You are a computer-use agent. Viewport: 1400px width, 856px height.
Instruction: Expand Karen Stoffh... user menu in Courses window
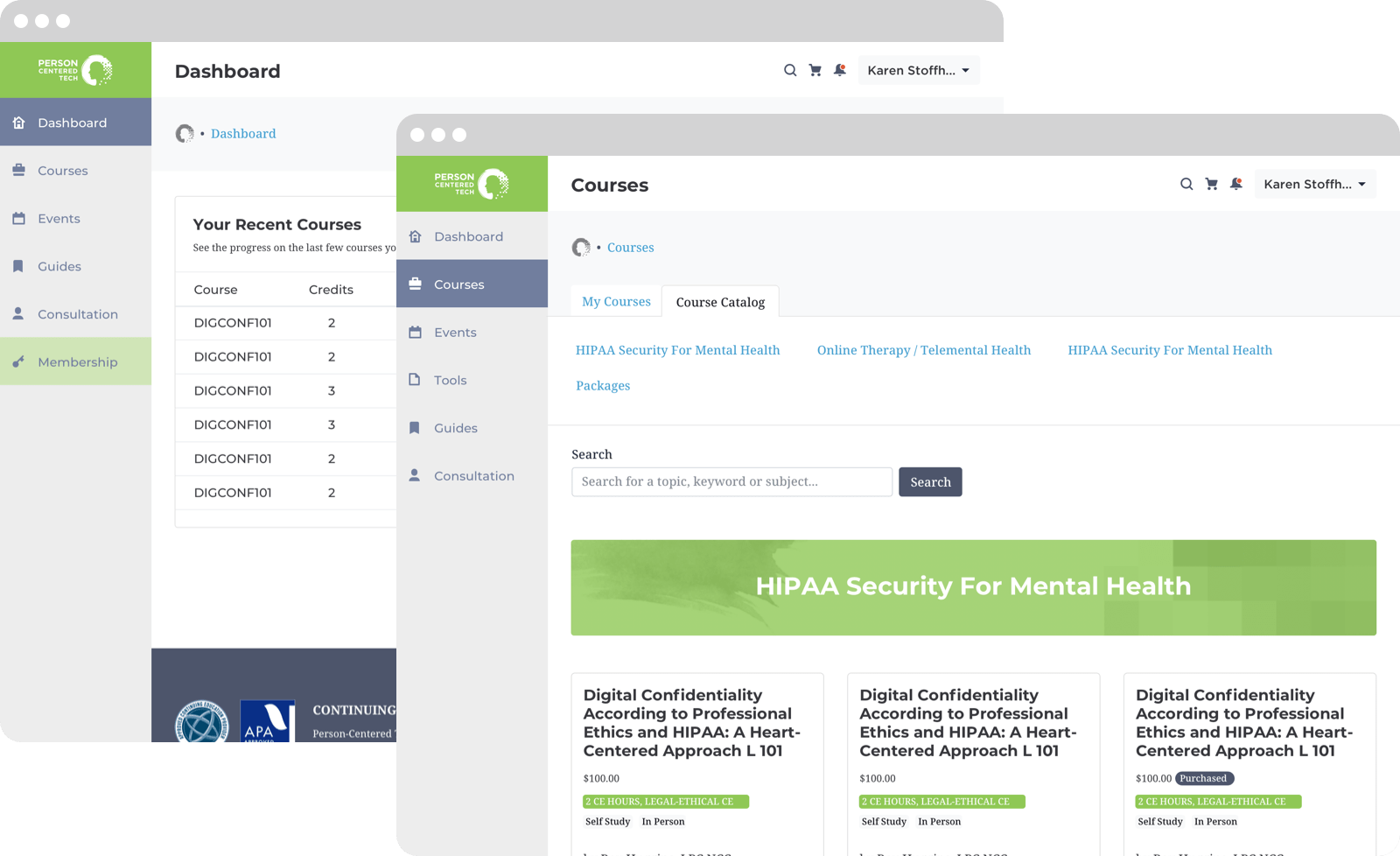[1314, 184]
